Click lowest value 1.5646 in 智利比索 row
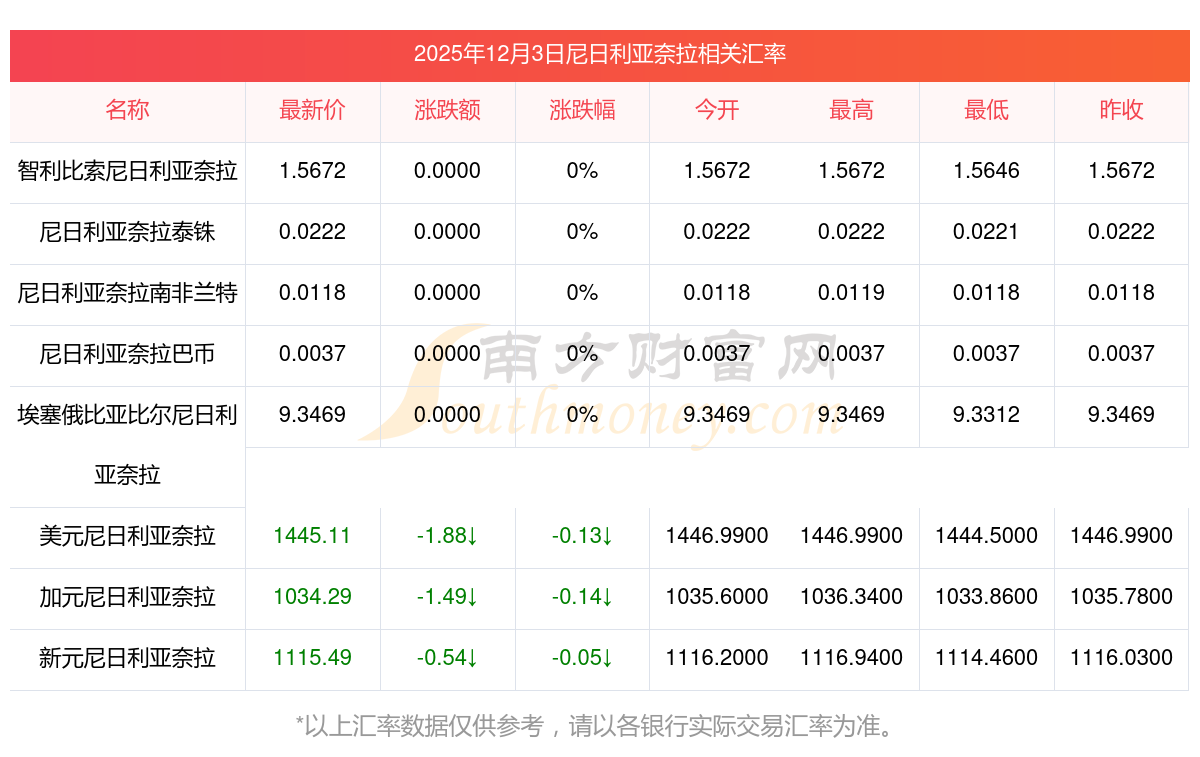 pyautogui.click(x=986, y=171)
